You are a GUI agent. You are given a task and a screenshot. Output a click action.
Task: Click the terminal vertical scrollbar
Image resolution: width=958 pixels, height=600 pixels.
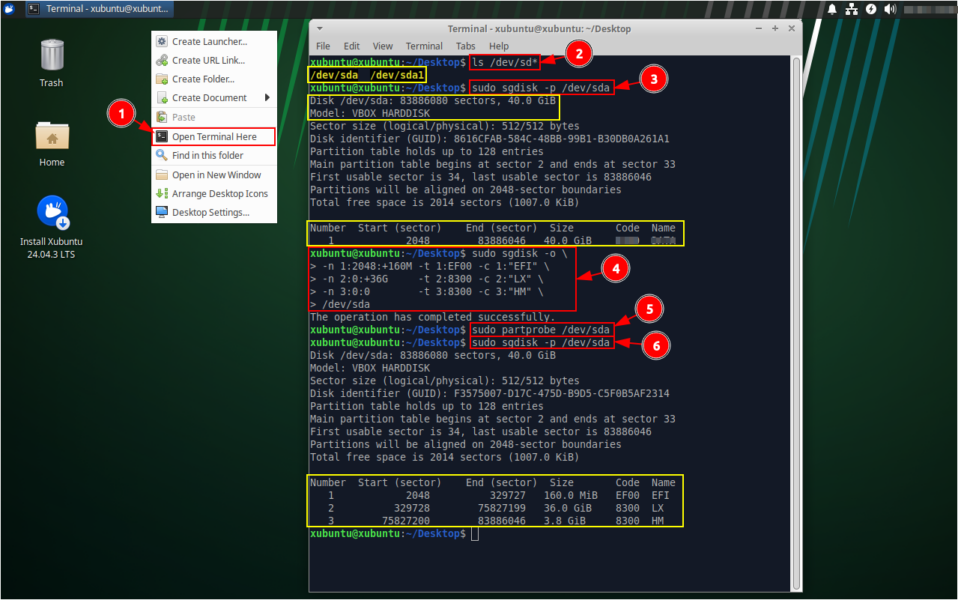point(796,300)
